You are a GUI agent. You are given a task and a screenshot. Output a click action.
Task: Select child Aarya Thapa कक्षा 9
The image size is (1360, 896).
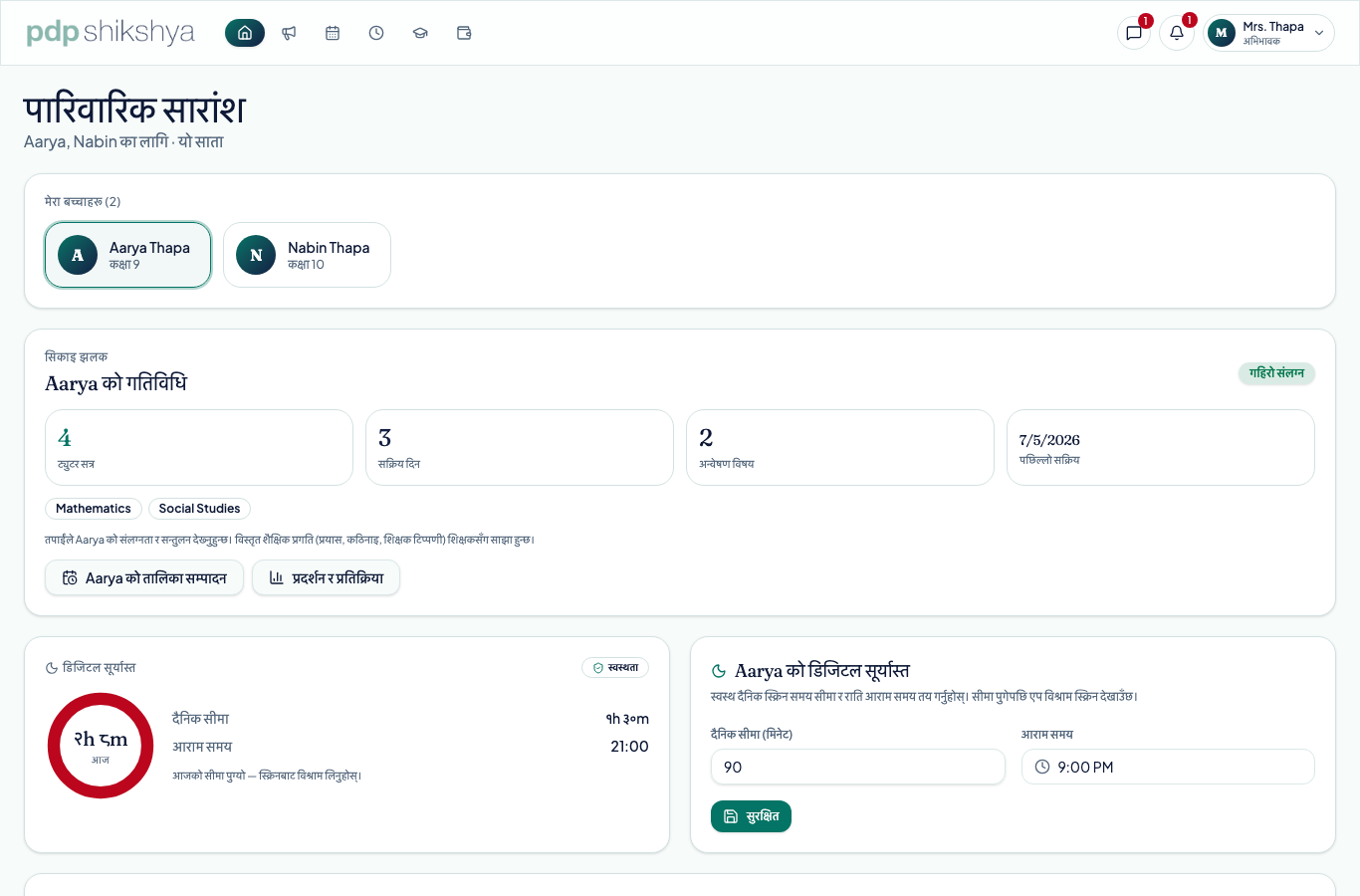[x=127, y=255]
